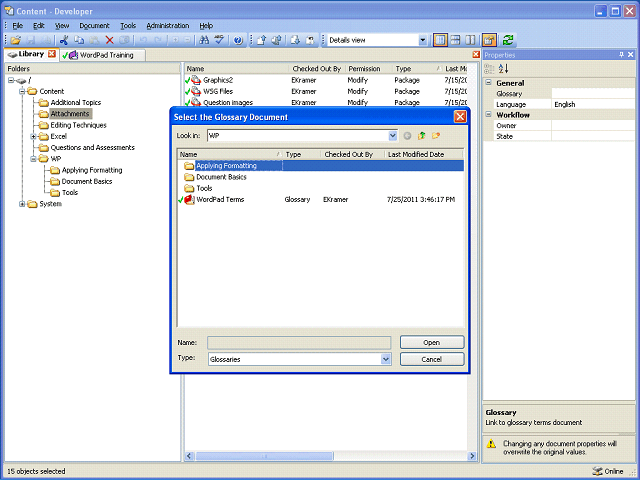Image resolution: width=640 pixels, height=480 pixels.
Task: Open the Edit menu
Action: pos(39,26)
